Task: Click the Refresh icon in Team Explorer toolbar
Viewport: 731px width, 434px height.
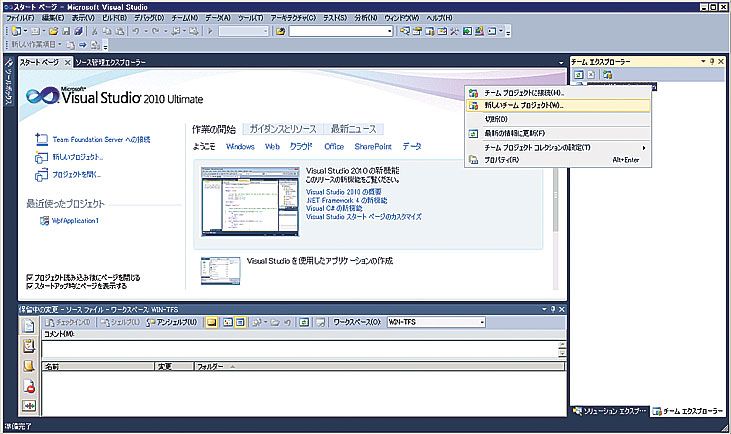Action: 579,74
